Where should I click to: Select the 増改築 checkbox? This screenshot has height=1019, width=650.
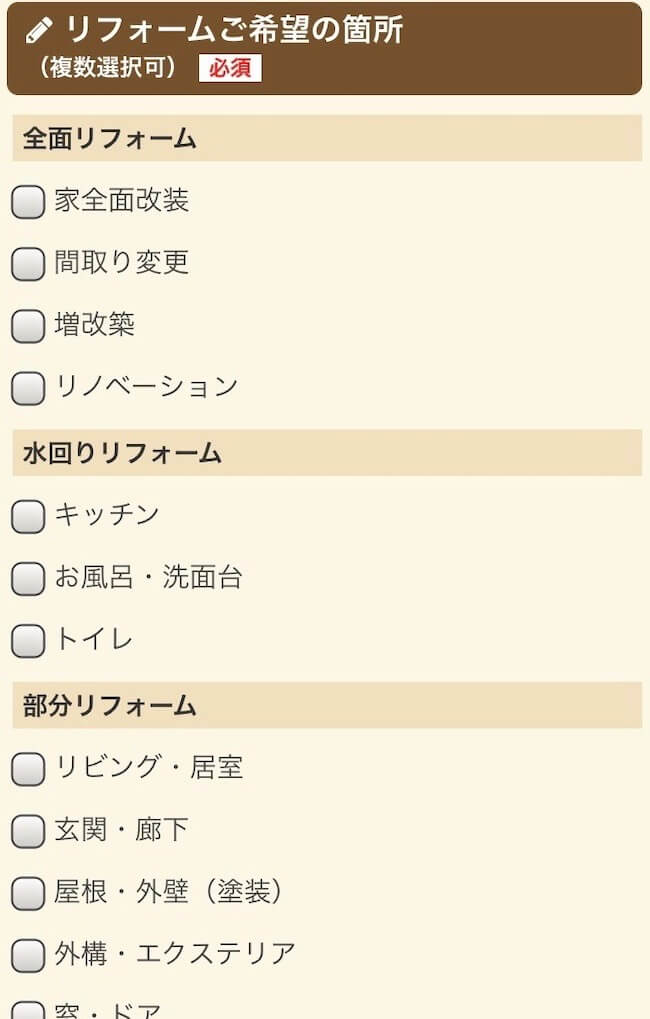click(26, 325)
